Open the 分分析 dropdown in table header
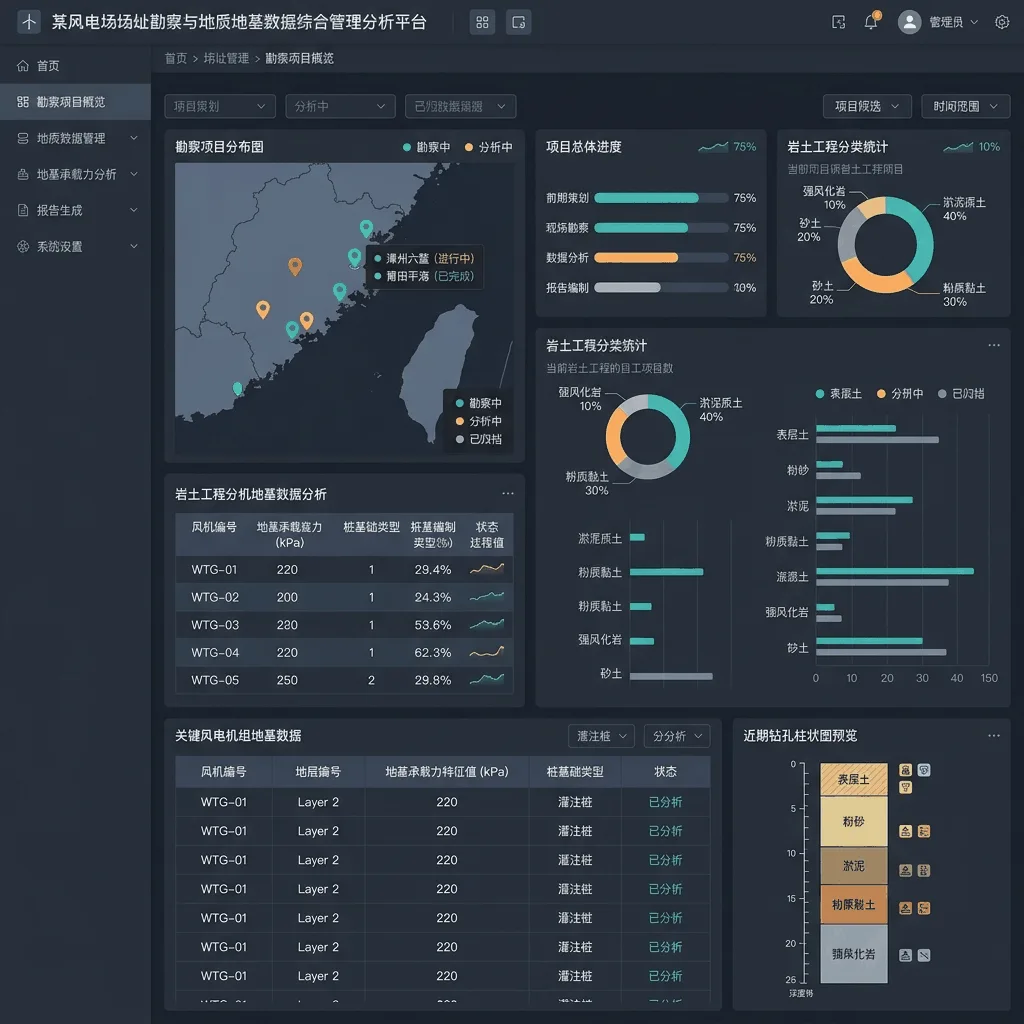Screen dimensions: 1024x1024 (677, 736)
